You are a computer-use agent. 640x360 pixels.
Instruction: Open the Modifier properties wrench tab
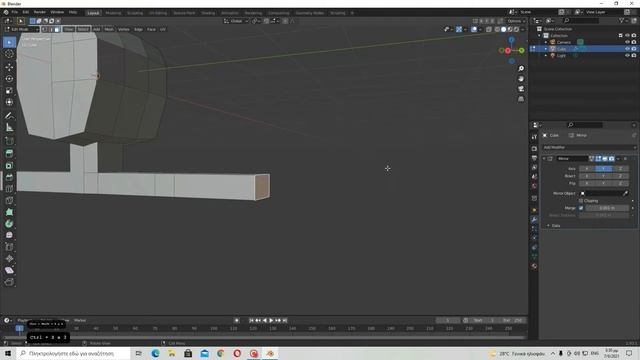click(534, 220)
